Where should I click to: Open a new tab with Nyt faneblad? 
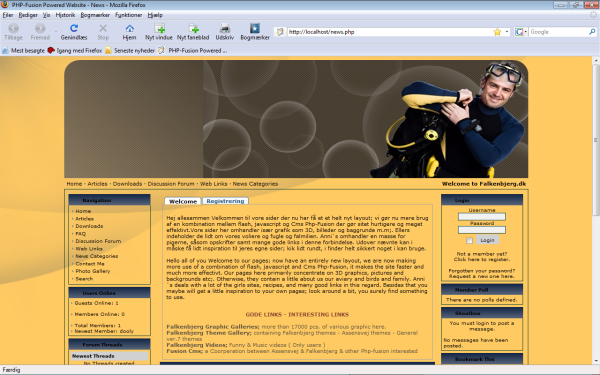click(194, 28)
